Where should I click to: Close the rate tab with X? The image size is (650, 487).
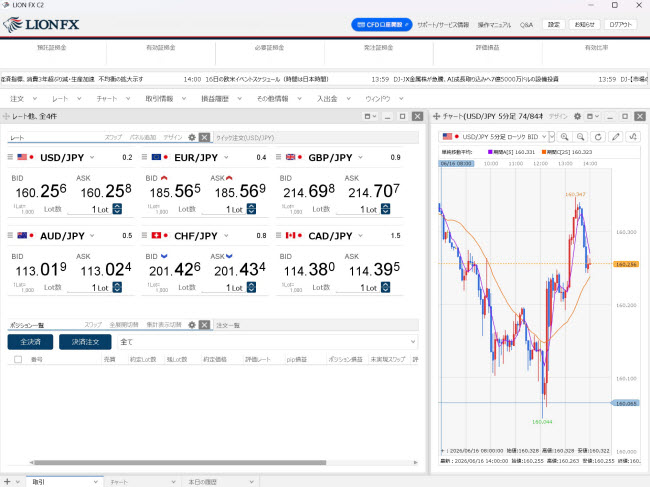204,137
